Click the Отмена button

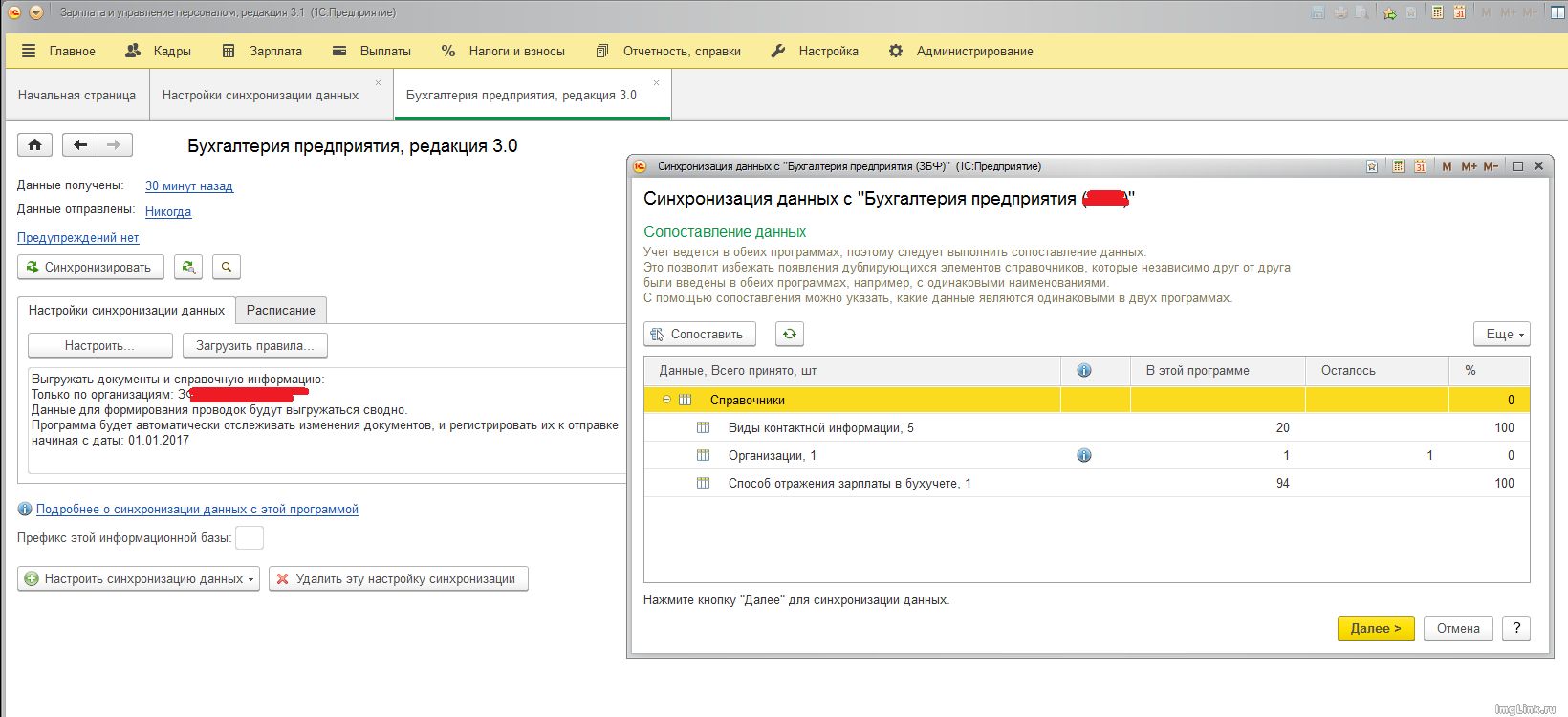point(1458,628)
